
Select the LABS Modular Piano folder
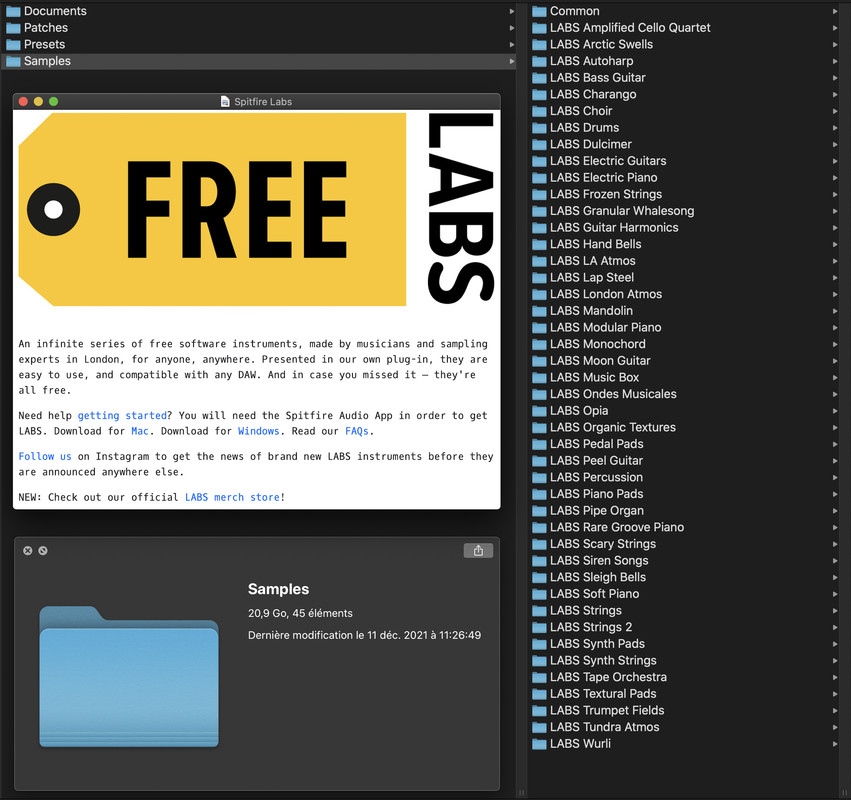click(x=685, y=328)
